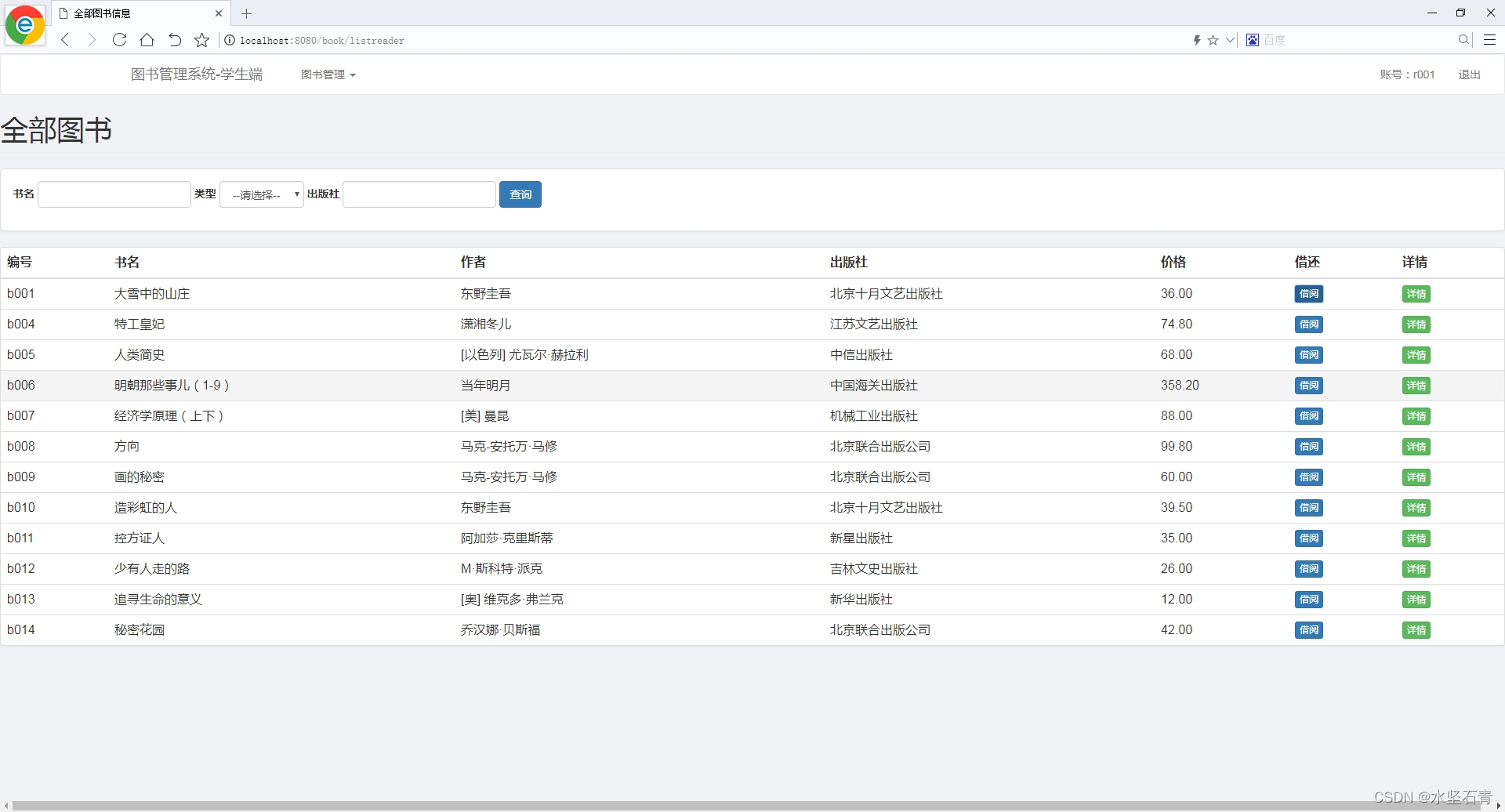The width and height of the screenshot is (1505, 812).
Task: Reload the page with the refresh icon
Action: click(119, 40)
